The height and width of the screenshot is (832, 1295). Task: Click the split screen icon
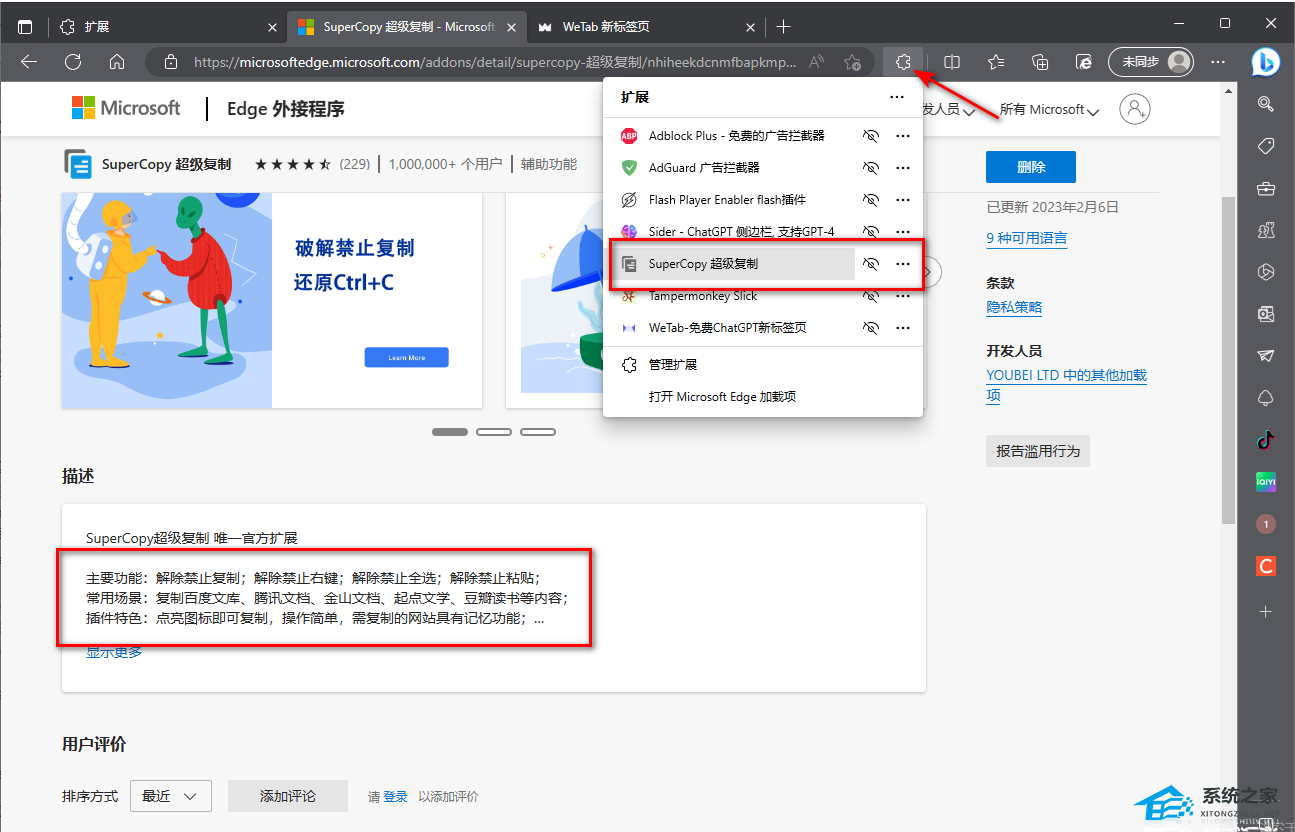(x=953, y=62)
